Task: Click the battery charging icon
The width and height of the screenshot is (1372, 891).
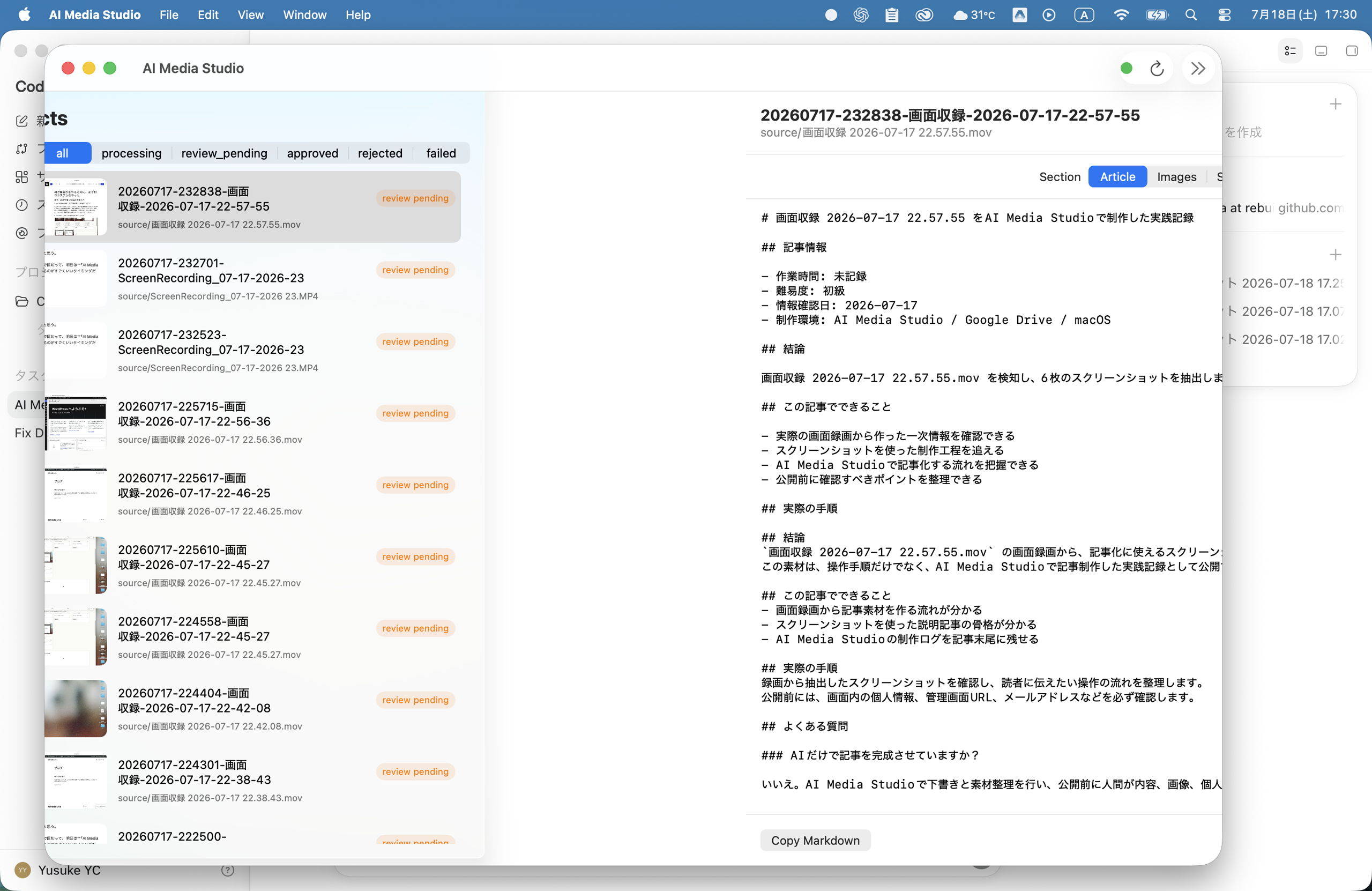Action: [1157, 15]
